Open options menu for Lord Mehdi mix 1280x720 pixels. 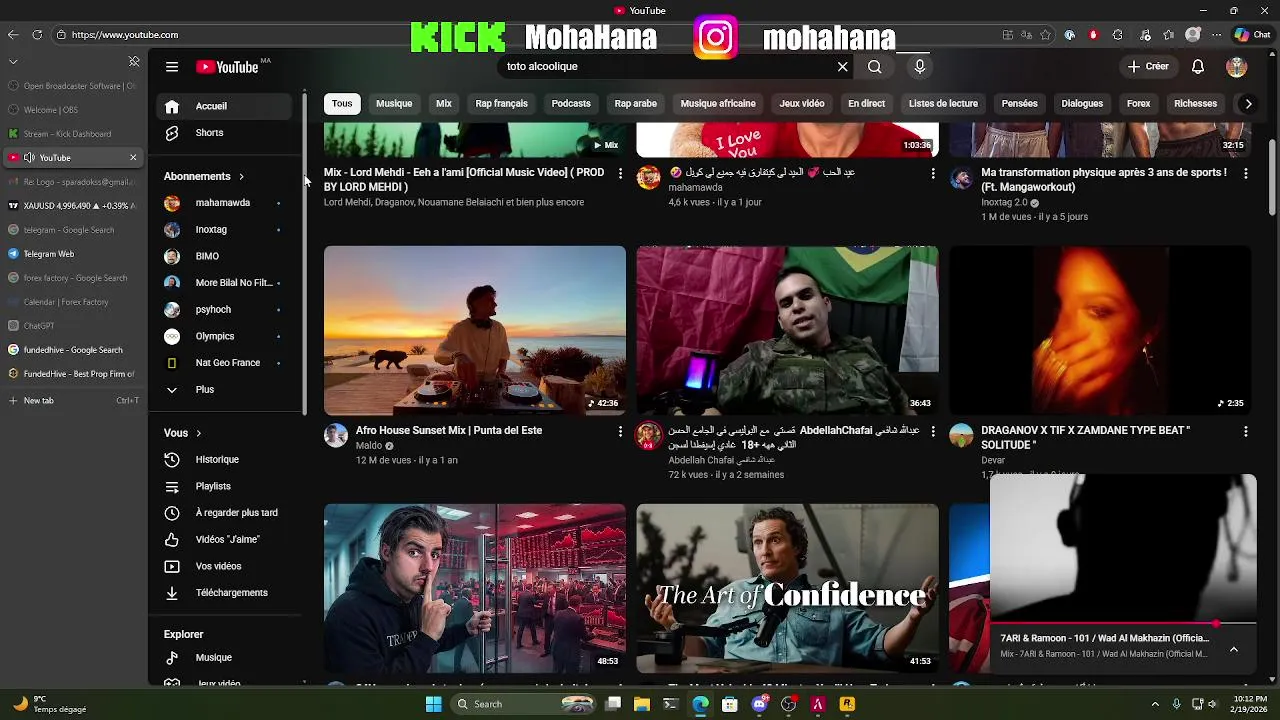tap(620, 174)
